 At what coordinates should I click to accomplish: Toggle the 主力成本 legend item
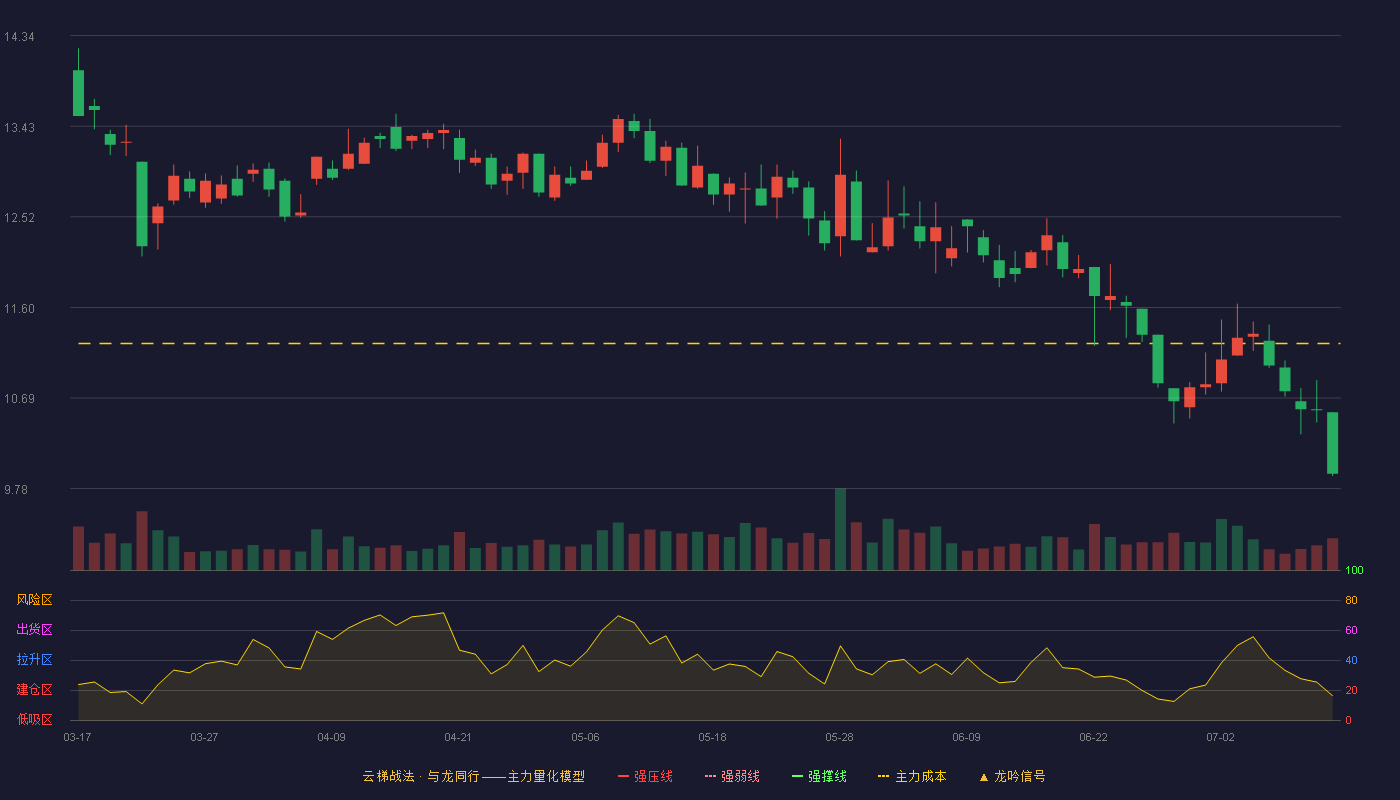pos(912,776)
